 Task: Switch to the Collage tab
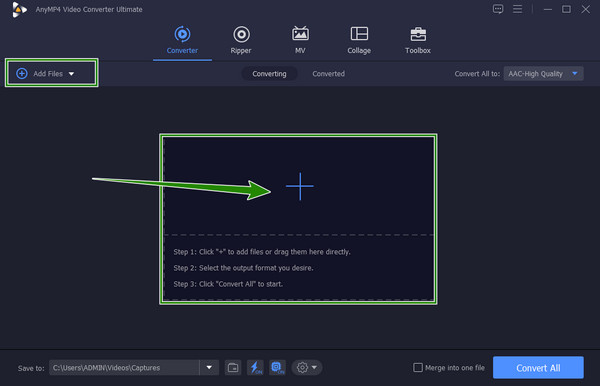coord(359,41)
